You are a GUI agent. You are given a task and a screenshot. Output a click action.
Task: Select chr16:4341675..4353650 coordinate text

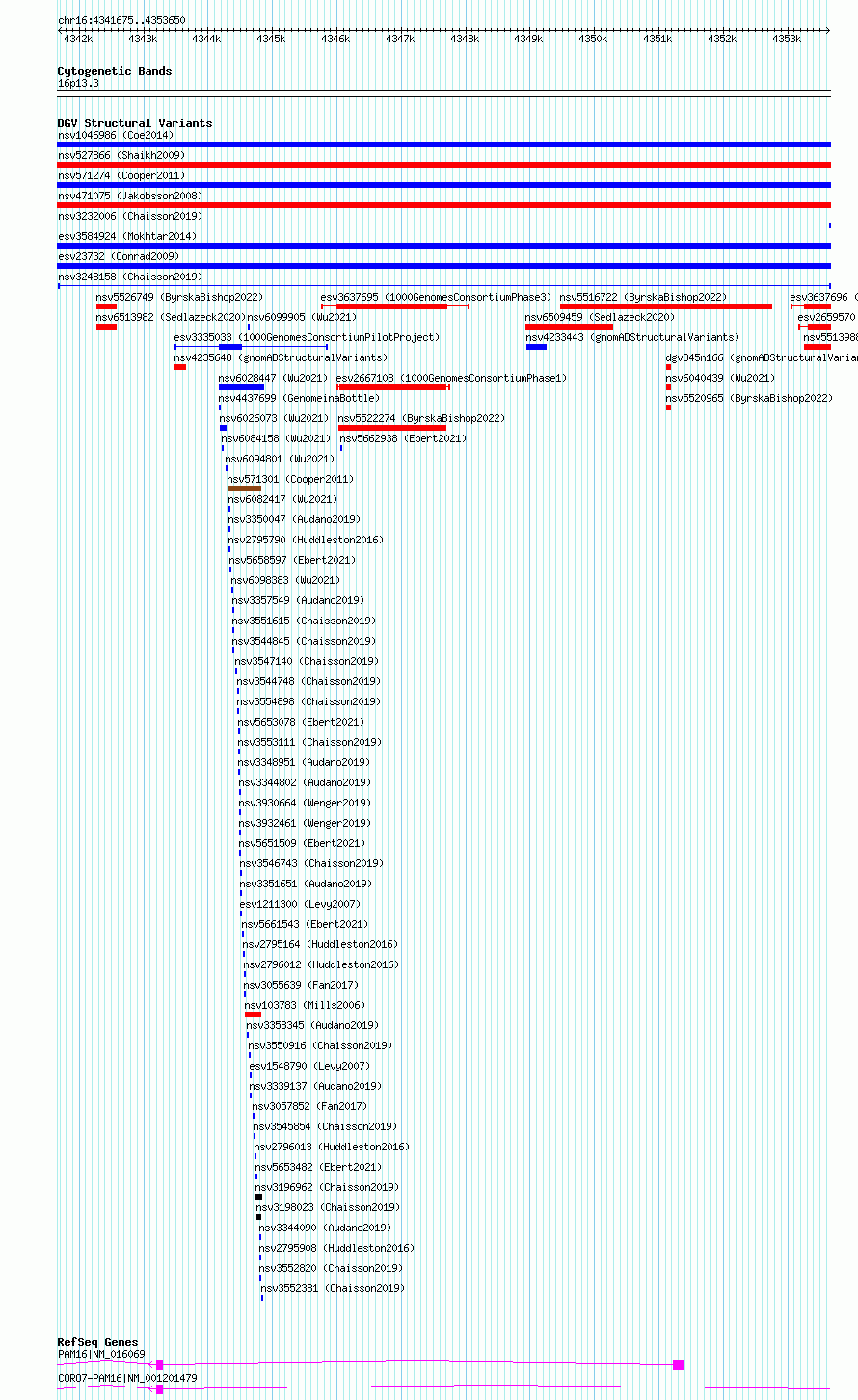(x=121, y=20)
